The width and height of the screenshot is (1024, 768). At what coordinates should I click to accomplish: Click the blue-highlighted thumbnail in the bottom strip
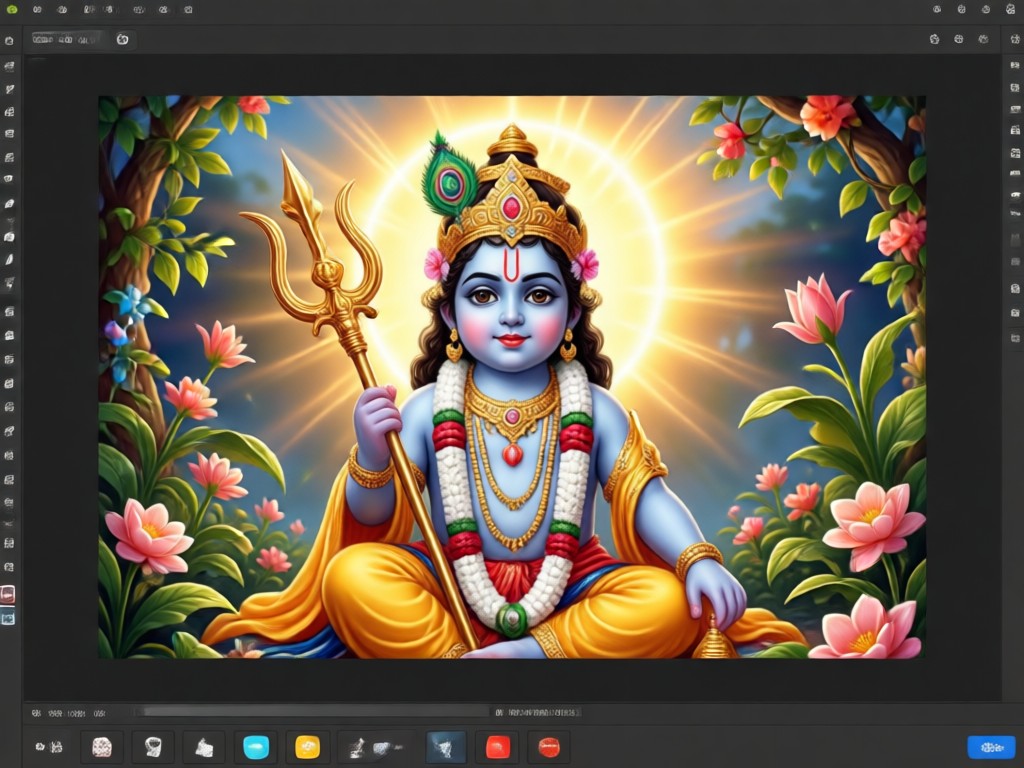(446, 746)
